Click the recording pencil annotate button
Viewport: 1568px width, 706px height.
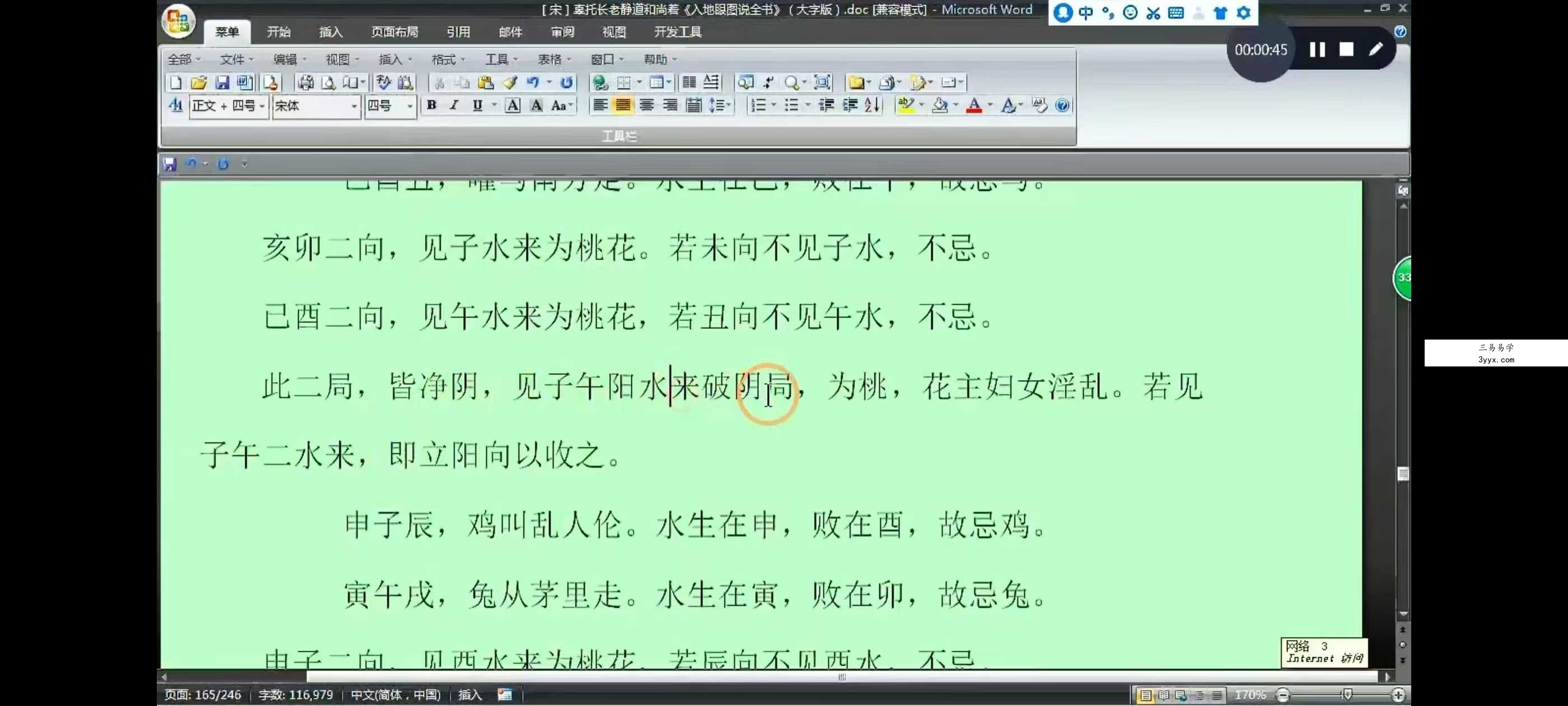point(1376,49)
